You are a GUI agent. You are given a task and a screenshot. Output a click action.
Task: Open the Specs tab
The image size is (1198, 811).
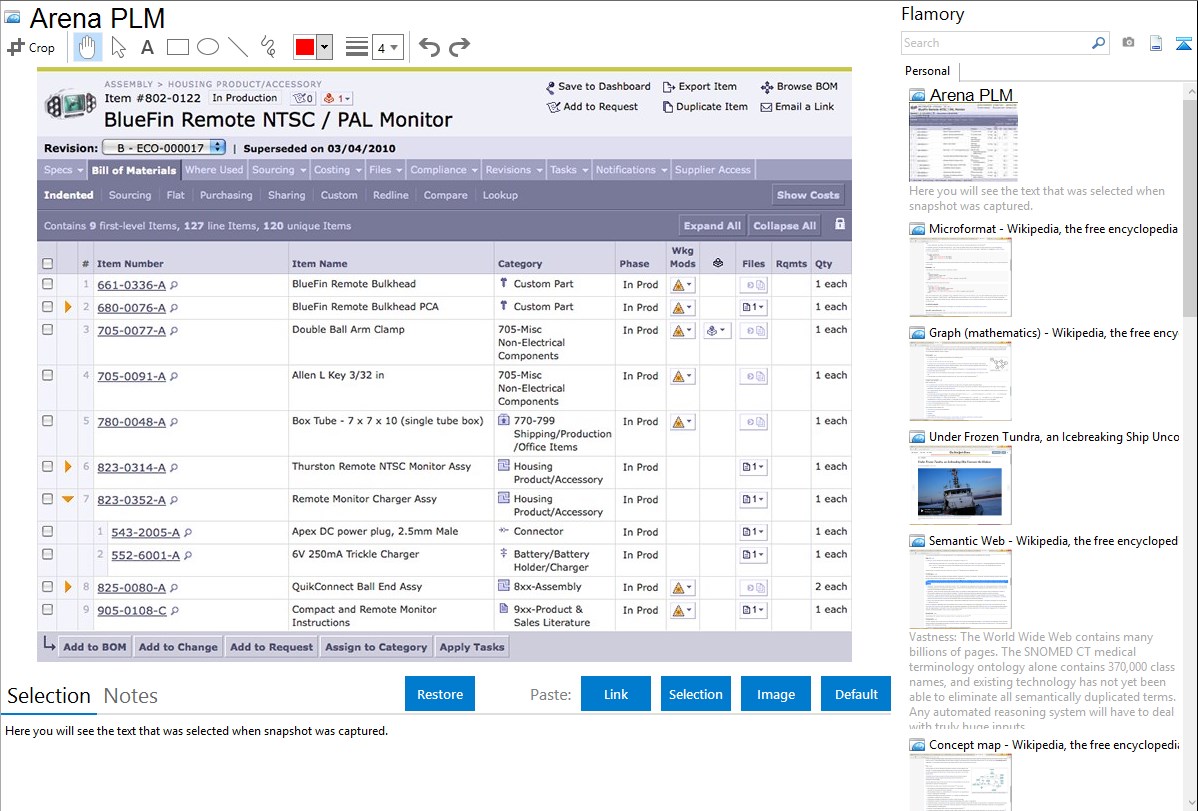63,170
